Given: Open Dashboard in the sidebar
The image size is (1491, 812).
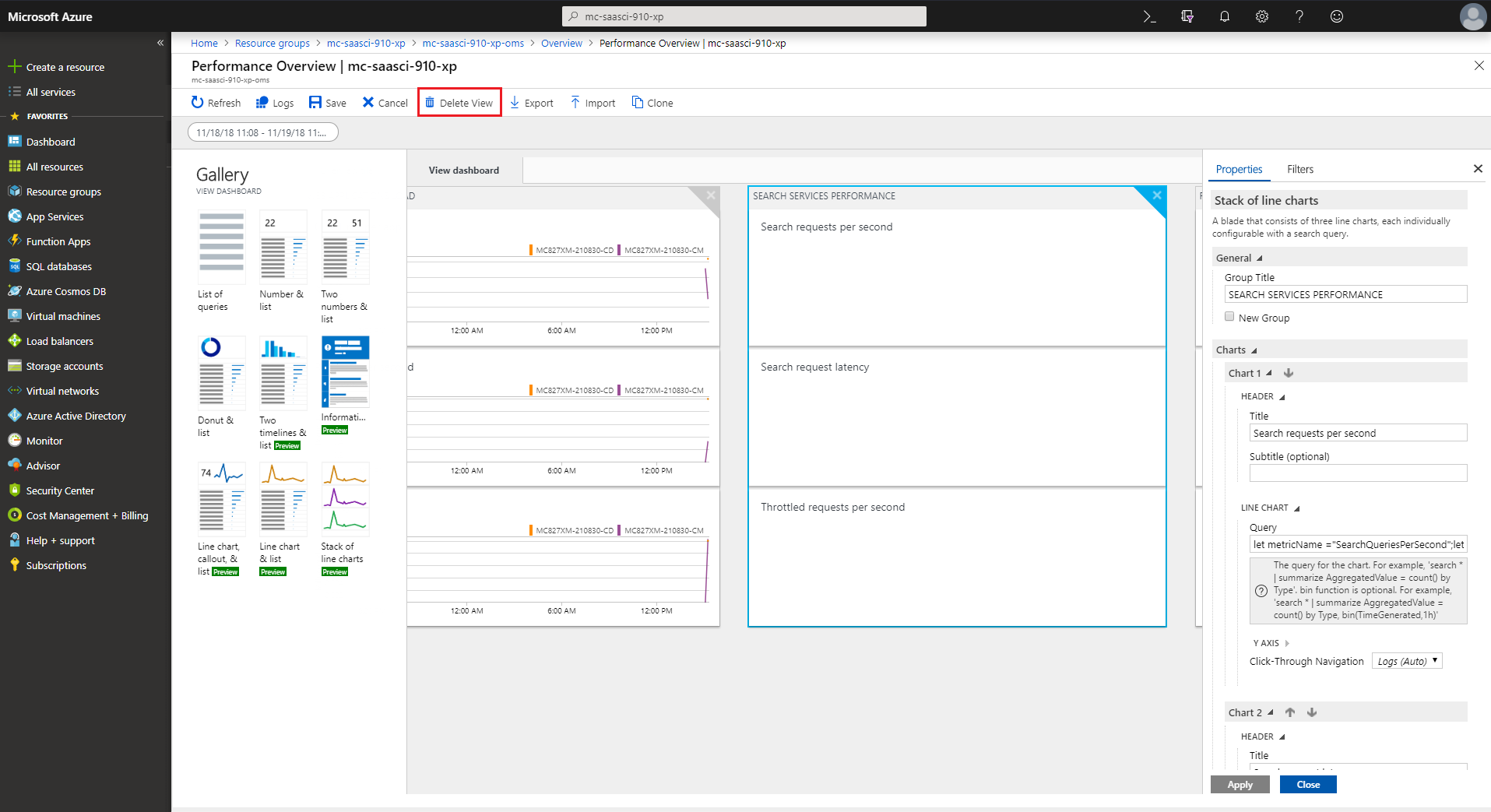Looking at the screenshot, I should pyautogui.click(x=51, y=142).
